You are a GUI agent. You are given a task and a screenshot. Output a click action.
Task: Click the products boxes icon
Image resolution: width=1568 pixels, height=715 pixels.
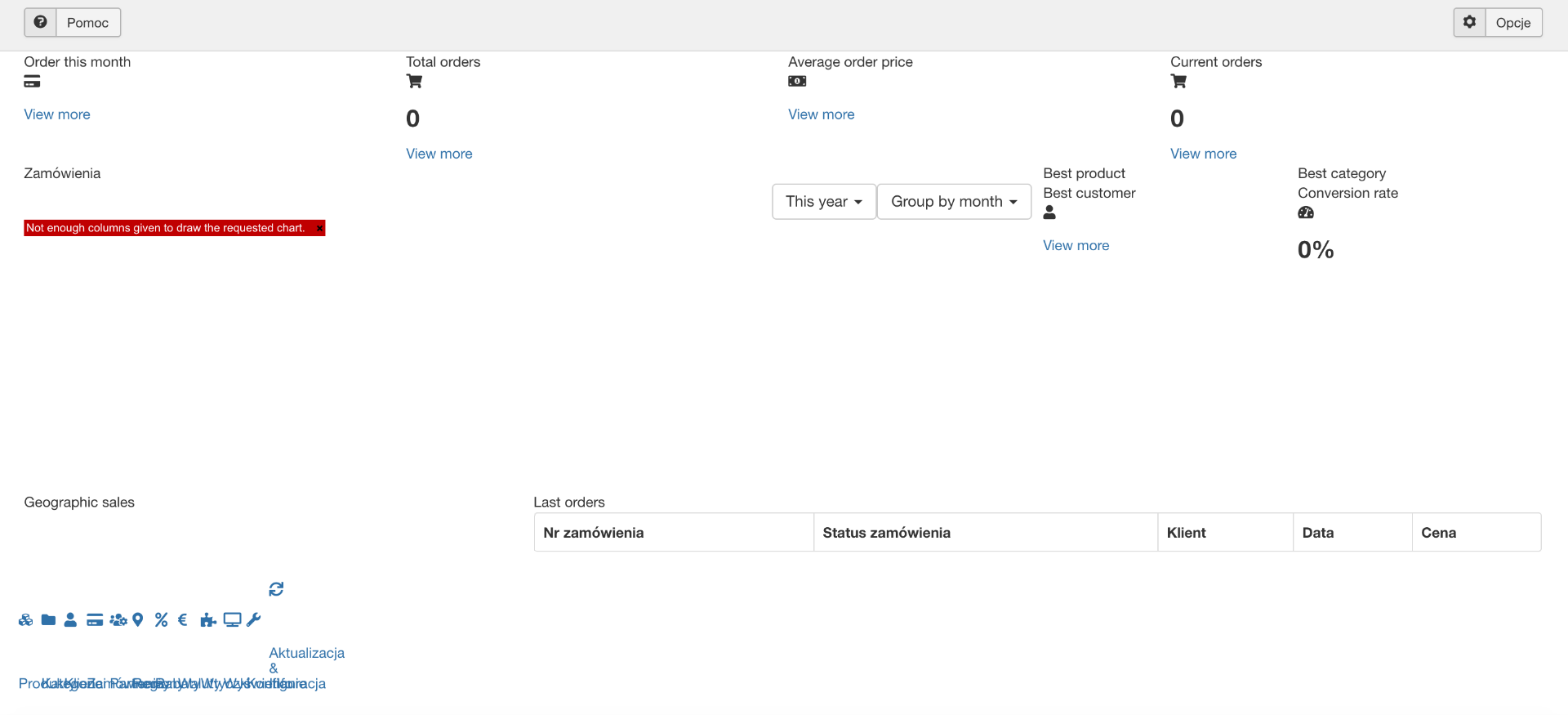(x=25, y=620)
